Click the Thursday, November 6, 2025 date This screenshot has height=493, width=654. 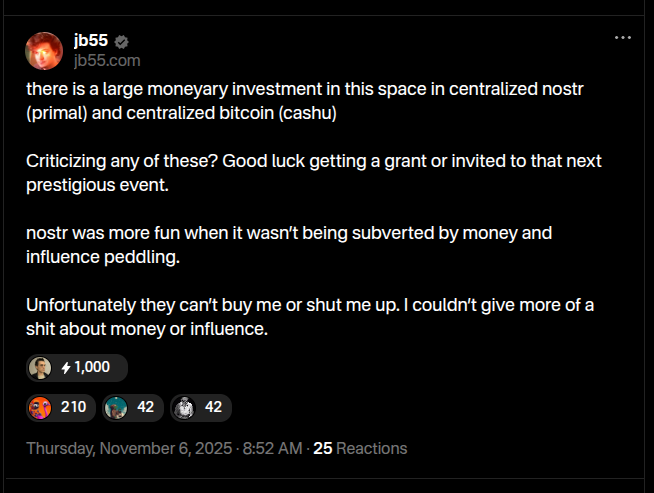click(x=128, y=449)
